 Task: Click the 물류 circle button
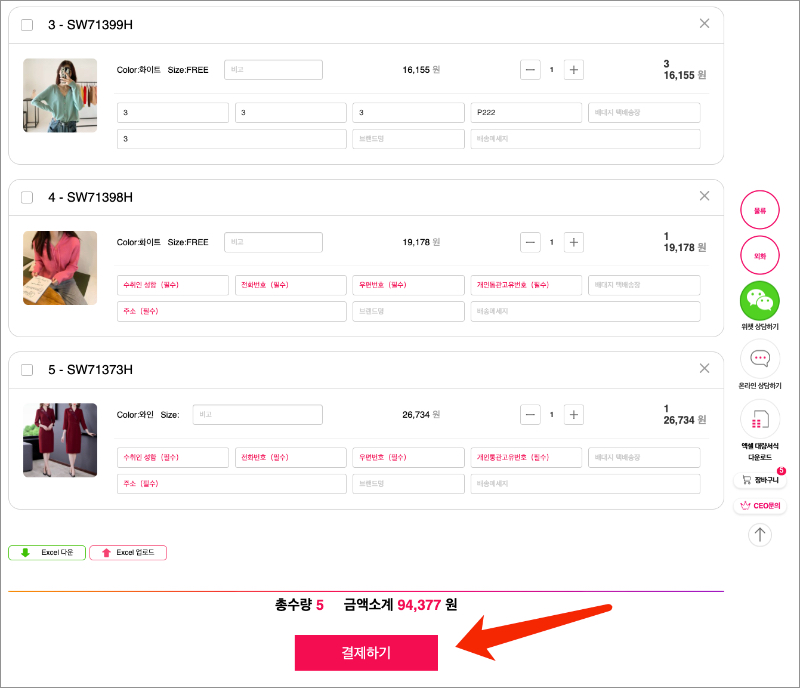tap(759, 210)
